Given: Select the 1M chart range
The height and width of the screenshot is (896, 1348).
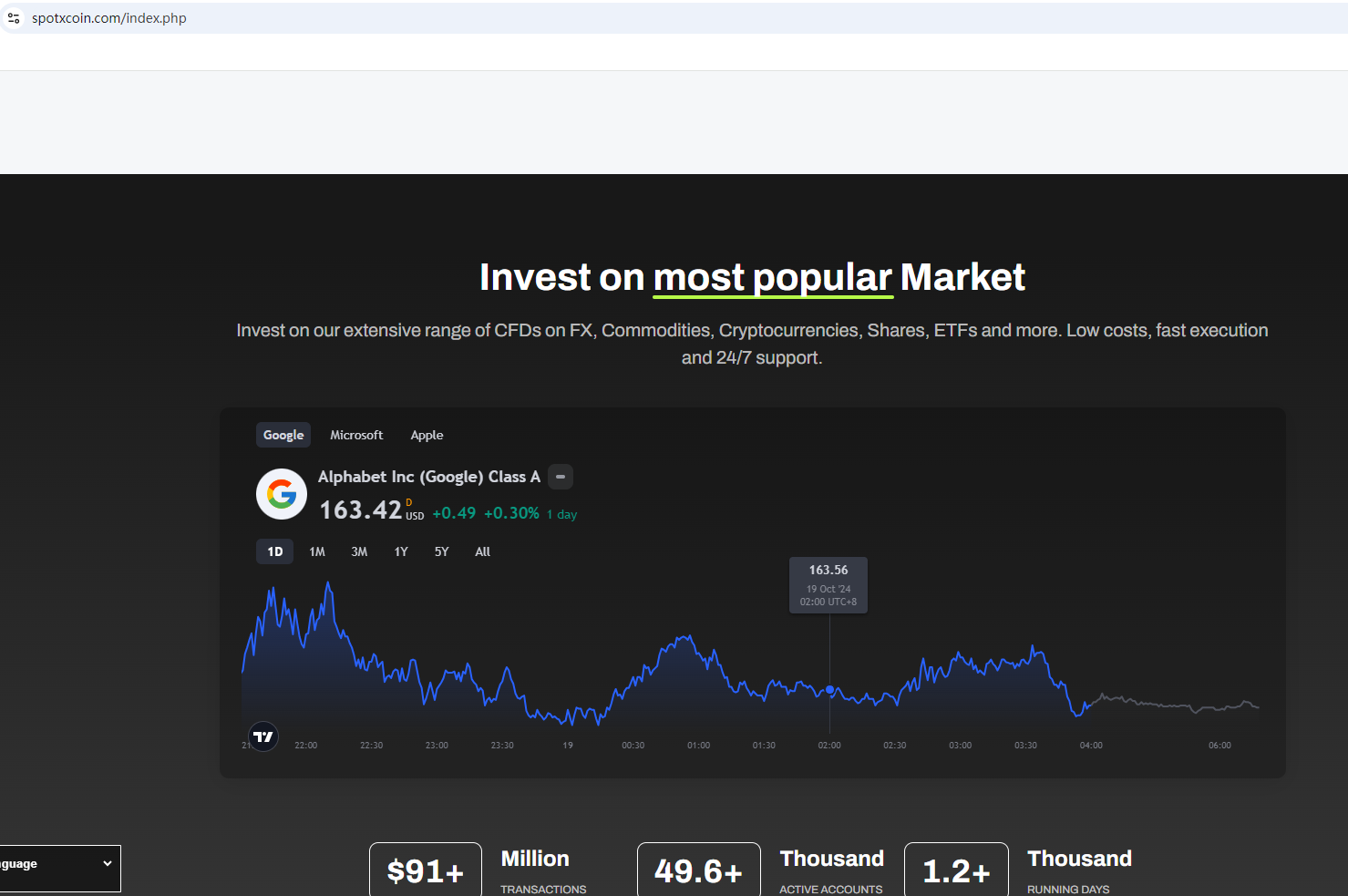Looking at the screenshot, I should (x=317, y=551).
